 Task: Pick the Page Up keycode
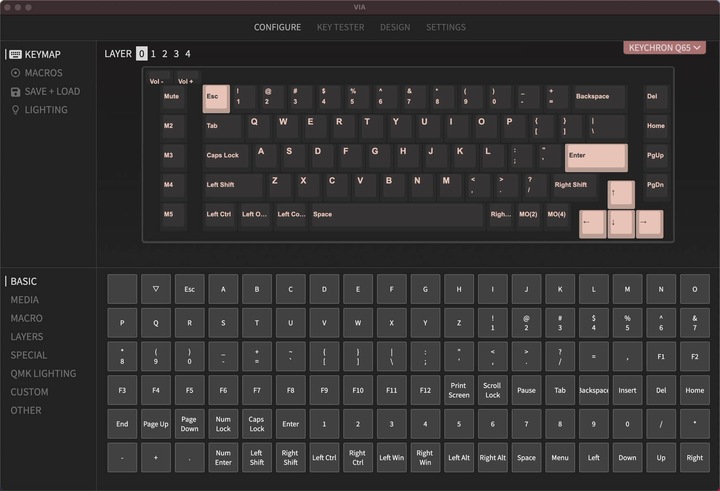[x=156, y=423]
